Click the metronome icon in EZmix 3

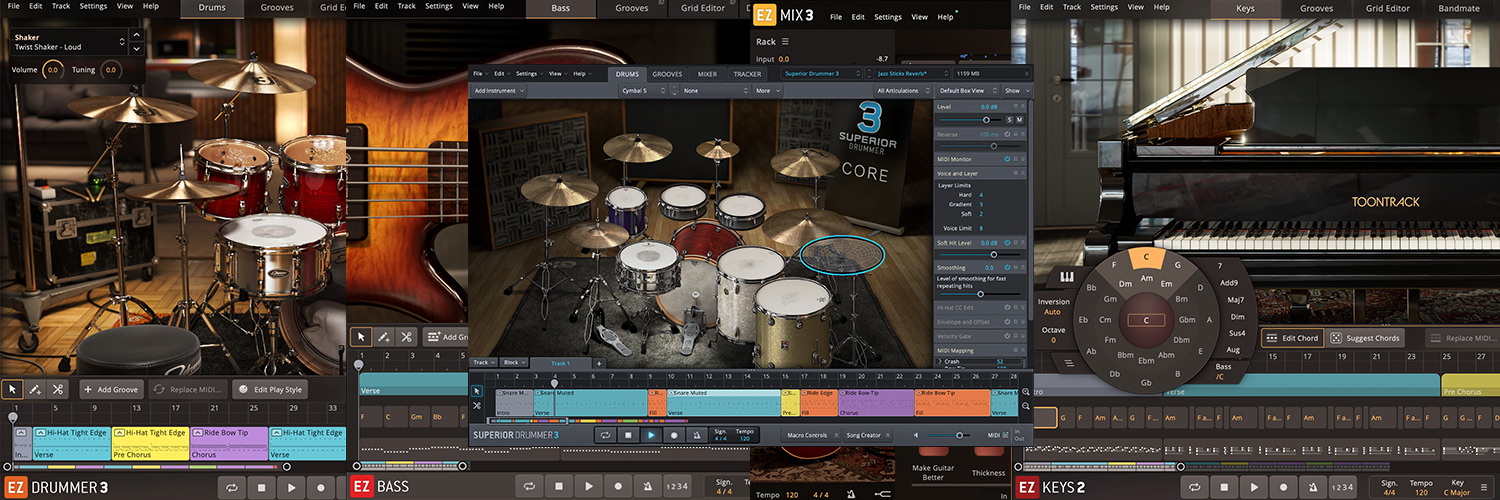[850, 494]
